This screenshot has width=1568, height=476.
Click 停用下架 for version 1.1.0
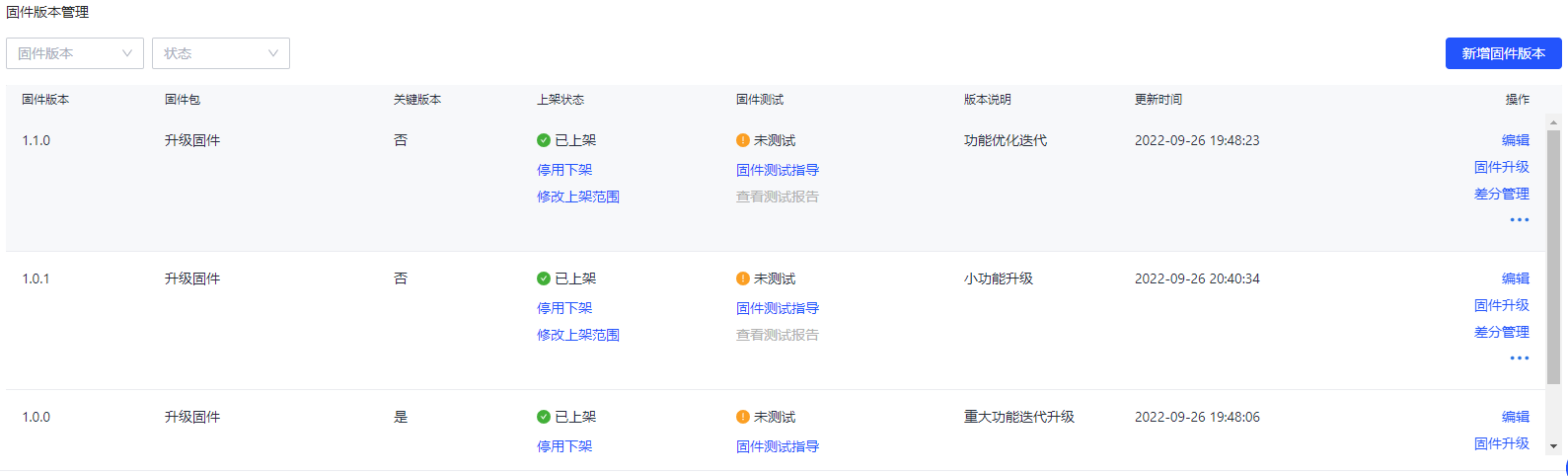click(564, 170)
